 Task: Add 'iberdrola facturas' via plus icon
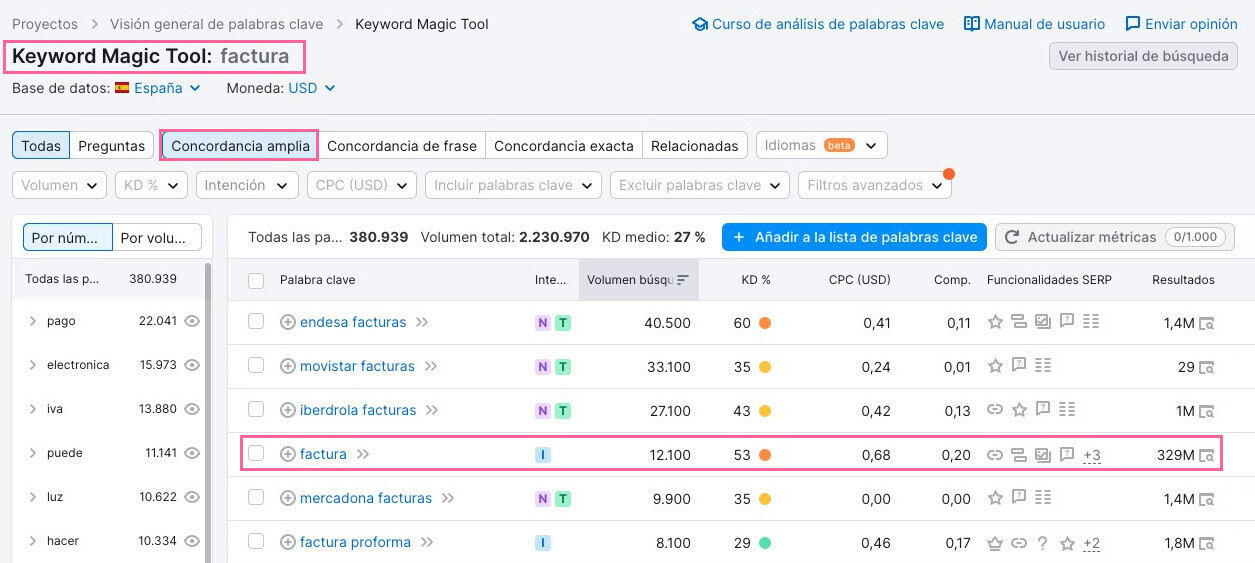[288, 410]
